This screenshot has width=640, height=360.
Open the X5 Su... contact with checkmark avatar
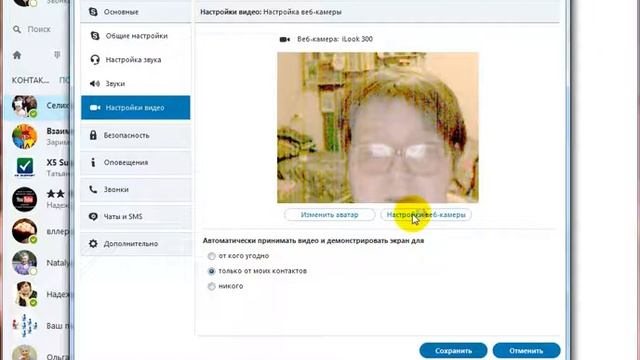coord(37,167)
